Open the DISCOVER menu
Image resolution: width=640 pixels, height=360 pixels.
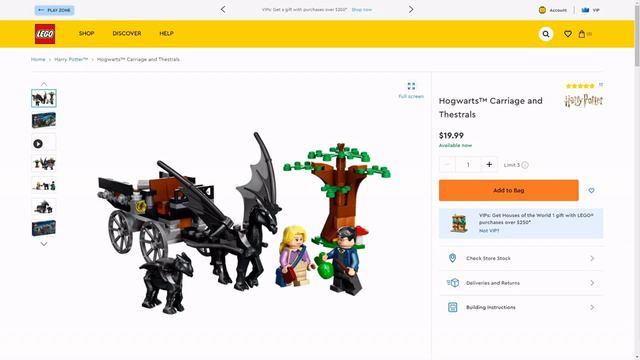pos(127,33)
